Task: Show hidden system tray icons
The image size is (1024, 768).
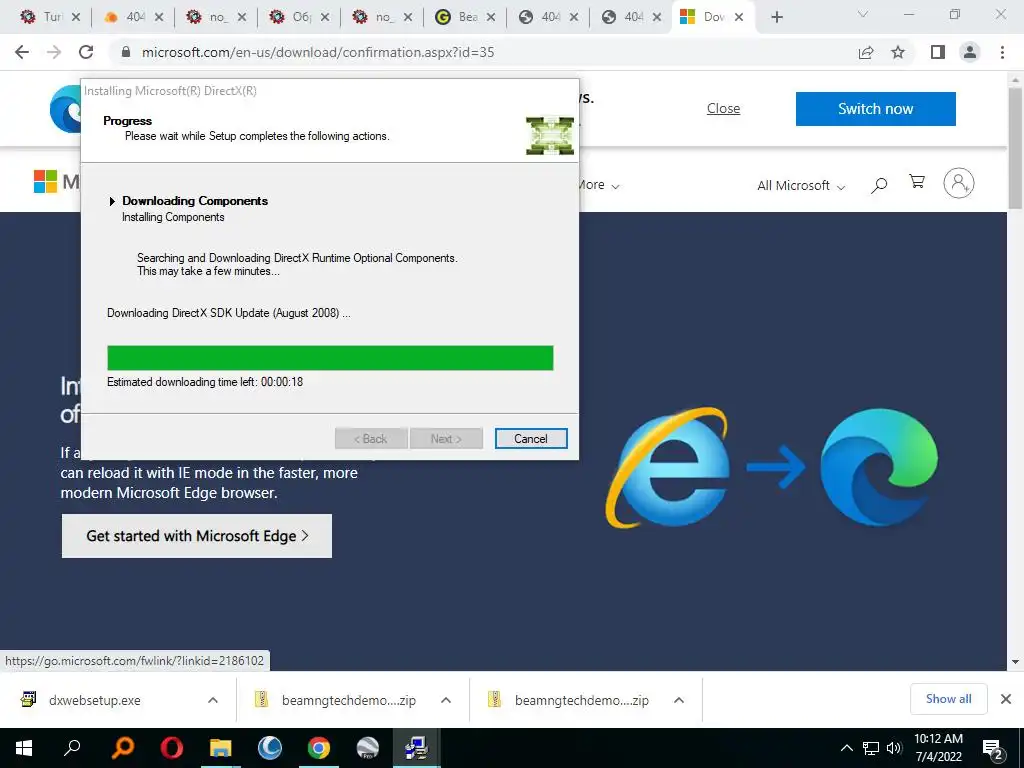Action: 846,748
